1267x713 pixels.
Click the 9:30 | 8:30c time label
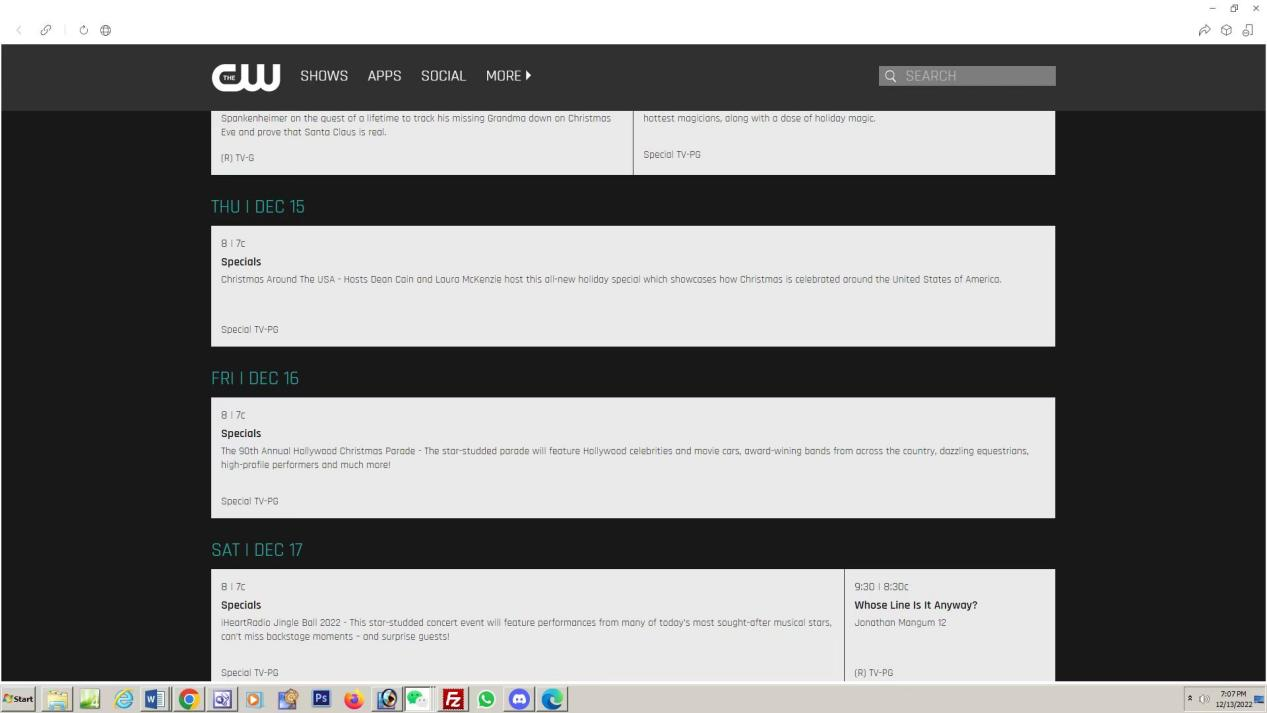[882, 588]
